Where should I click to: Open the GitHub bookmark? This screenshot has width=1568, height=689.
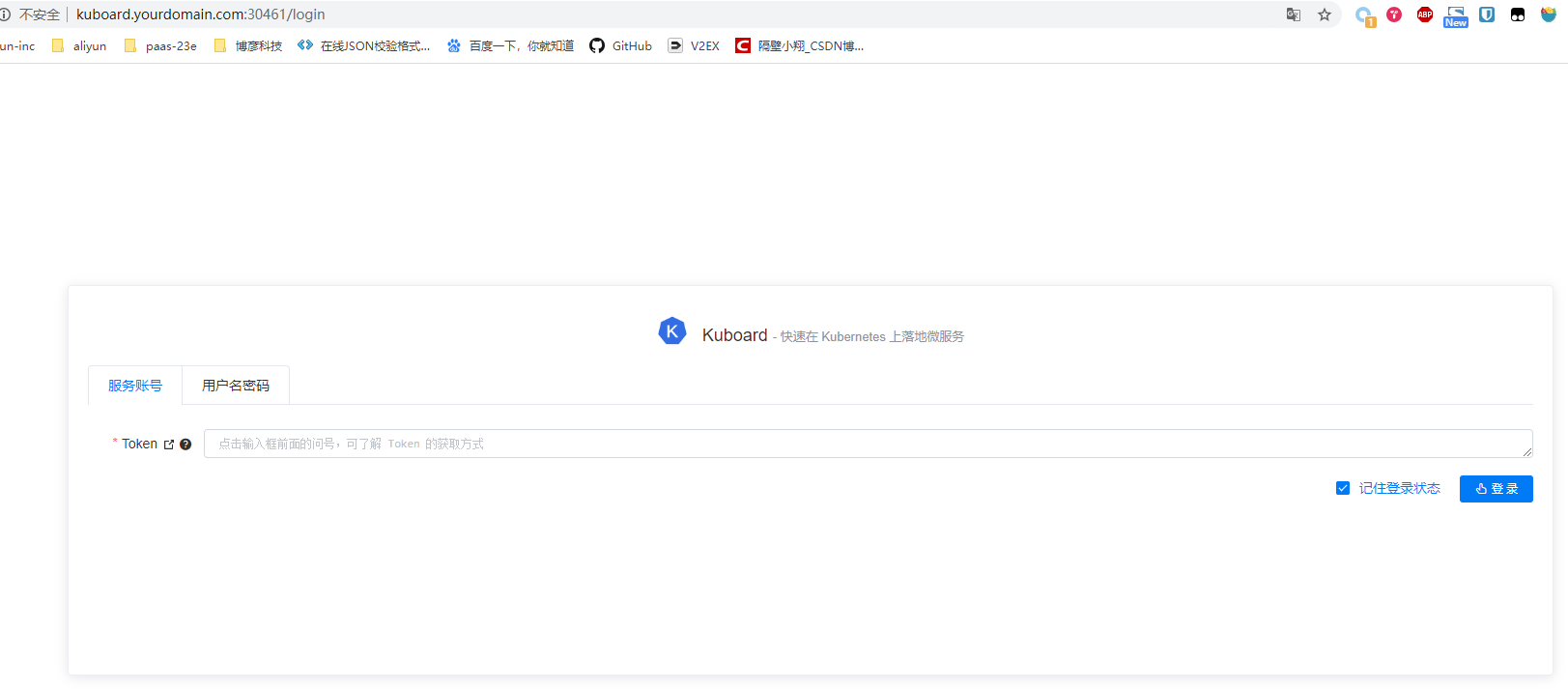[620, 45]
